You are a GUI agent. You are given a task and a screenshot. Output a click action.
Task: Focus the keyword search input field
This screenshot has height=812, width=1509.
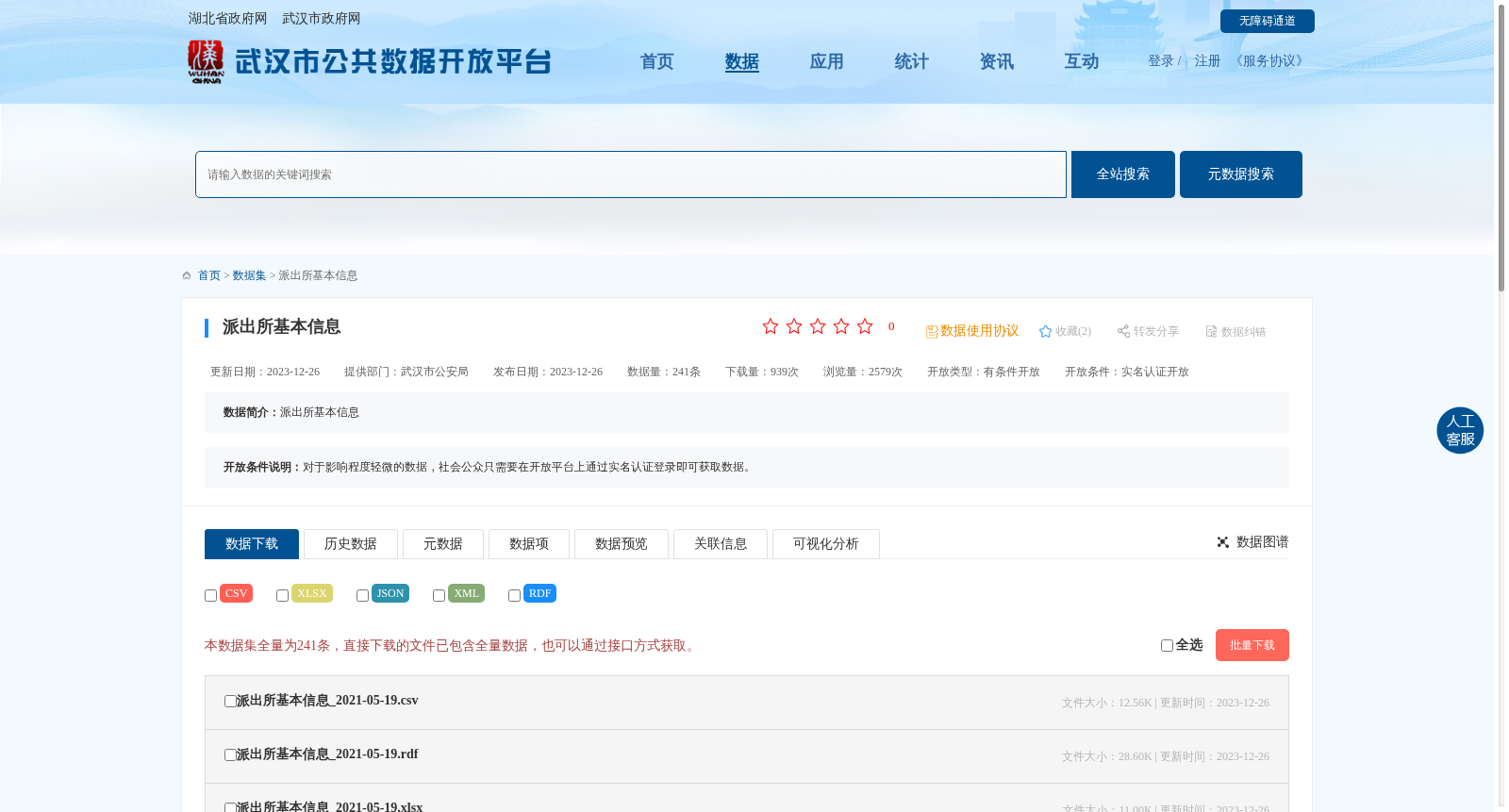point(631,174)
